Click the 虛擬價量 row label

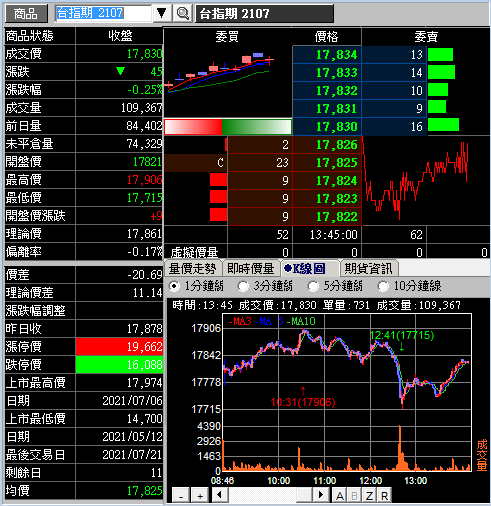194,253
